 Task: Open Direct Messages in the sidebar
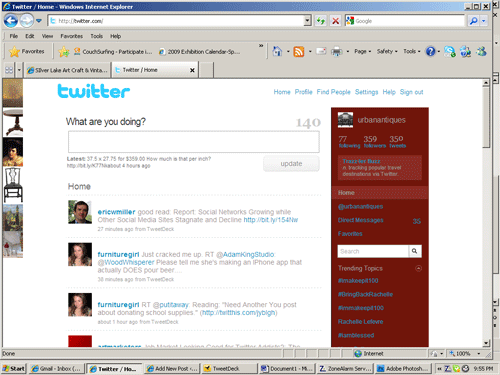tap(360, 220)
